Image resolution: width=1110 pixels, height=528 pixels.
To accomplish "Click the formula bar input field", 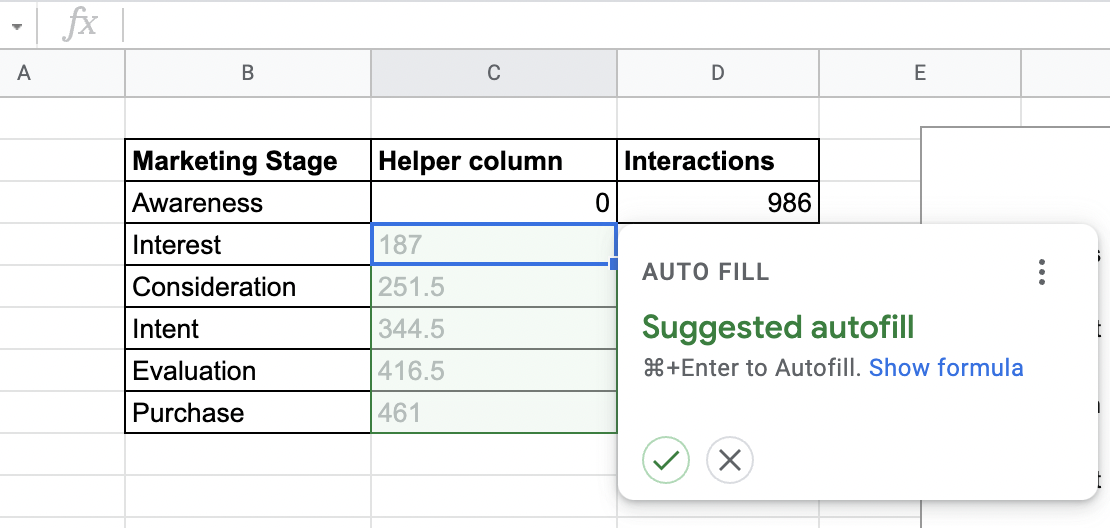I will coord(600,25).
